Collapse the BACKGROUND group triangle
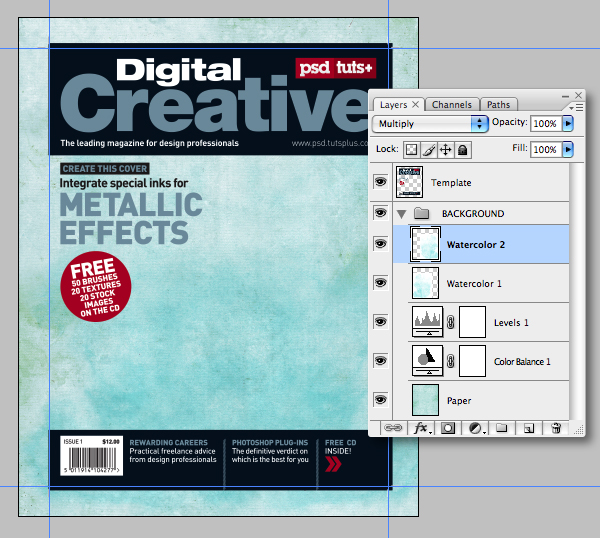This screenshot has height=538, width=600. 401,214
